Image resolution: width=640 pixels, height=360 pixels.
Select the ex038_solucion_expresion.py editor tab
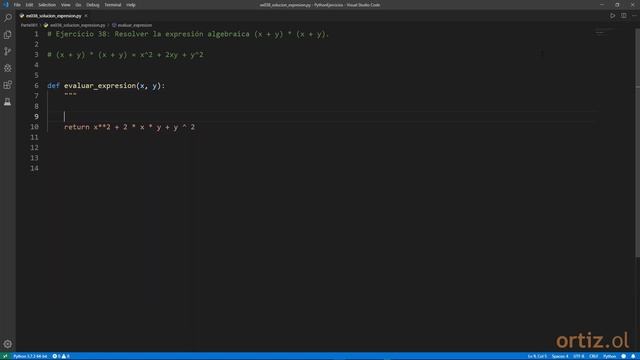(53, 16)
